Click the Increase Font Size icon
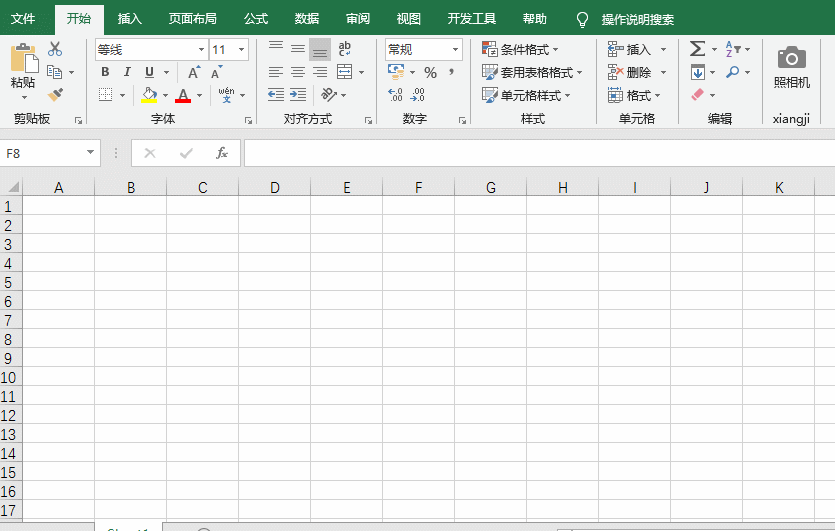Screen dimensions: 835x531 (194, 72)
